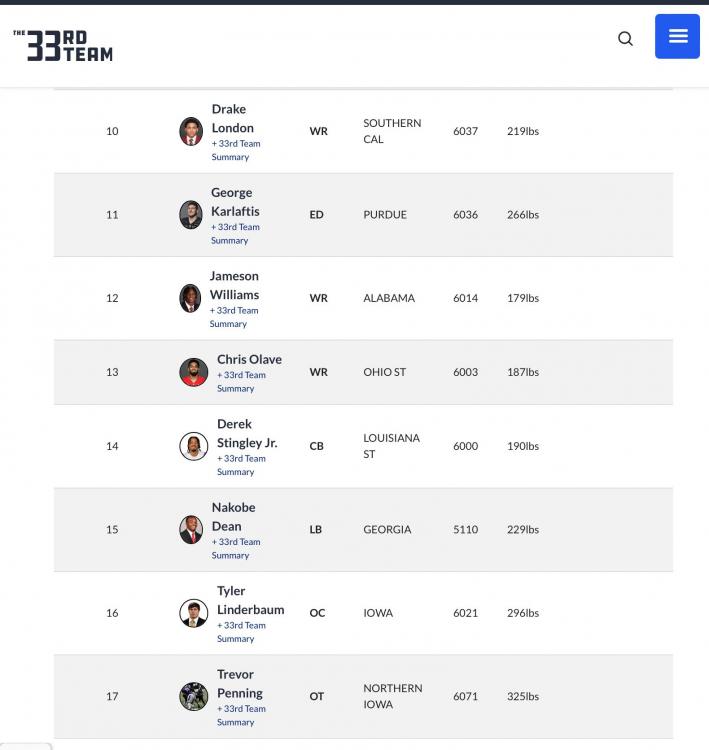The width and height of the screenshot is (709, 750).
Task: Click George Karlaftis's player photo
Action: pos(191,215)
